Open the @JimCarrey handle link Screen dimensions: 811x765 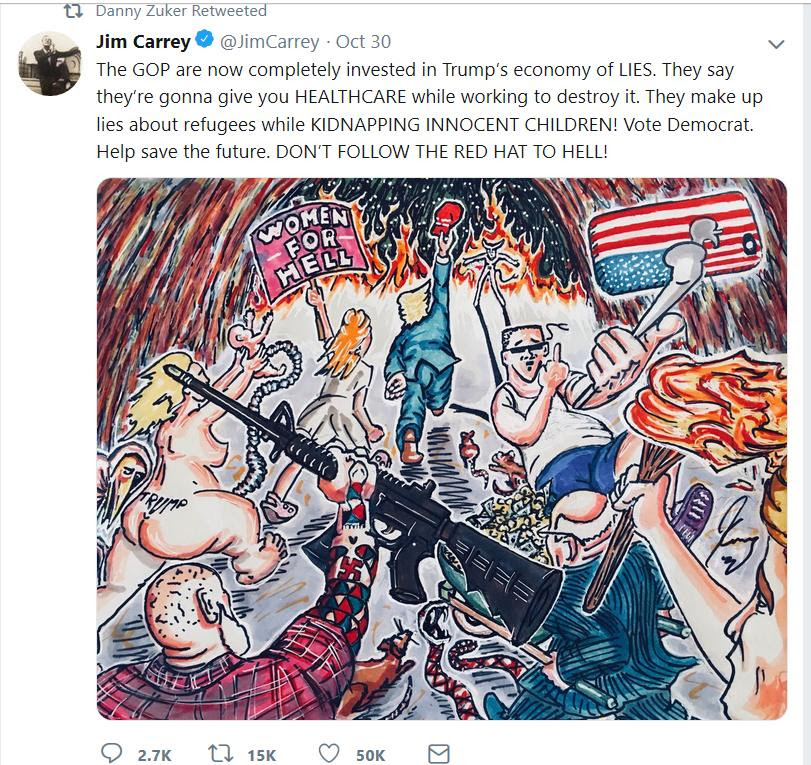(269, 41)
